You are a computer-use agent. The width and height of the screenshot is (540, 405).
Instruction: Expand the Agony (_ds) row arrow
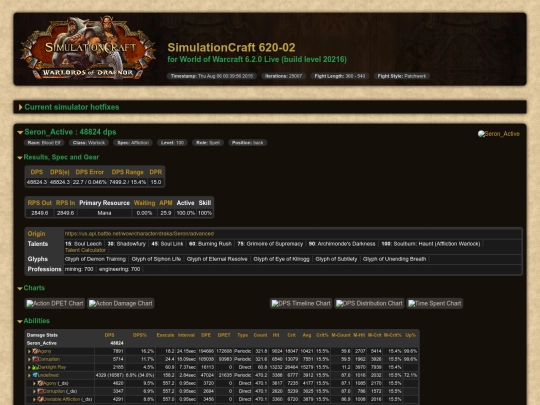[34, 383]
